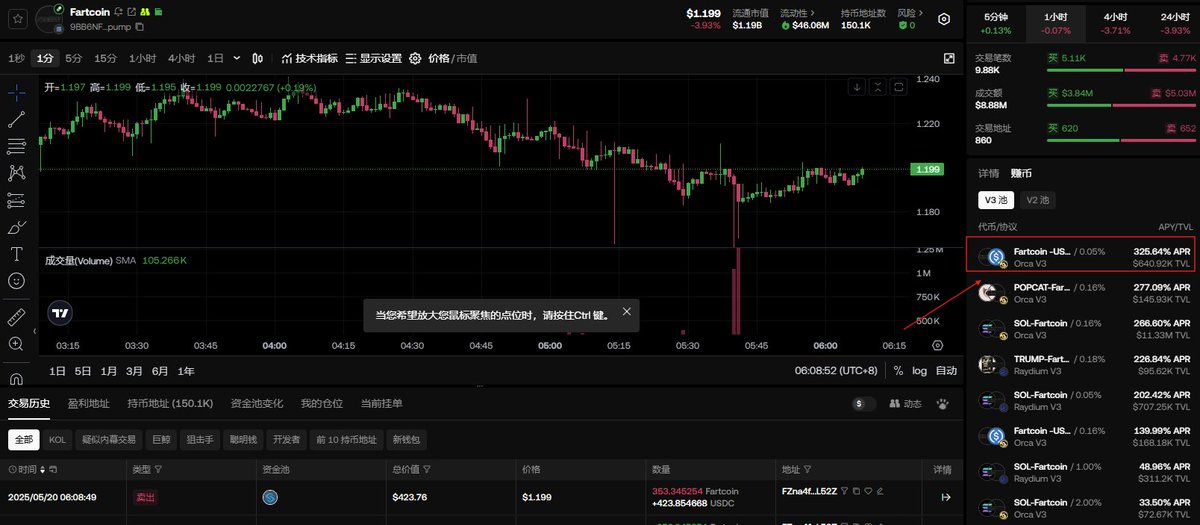Switch to 当前挂单 tab
The width and height of the screenshot is (1200, 525).
click(x=382, y=404)
